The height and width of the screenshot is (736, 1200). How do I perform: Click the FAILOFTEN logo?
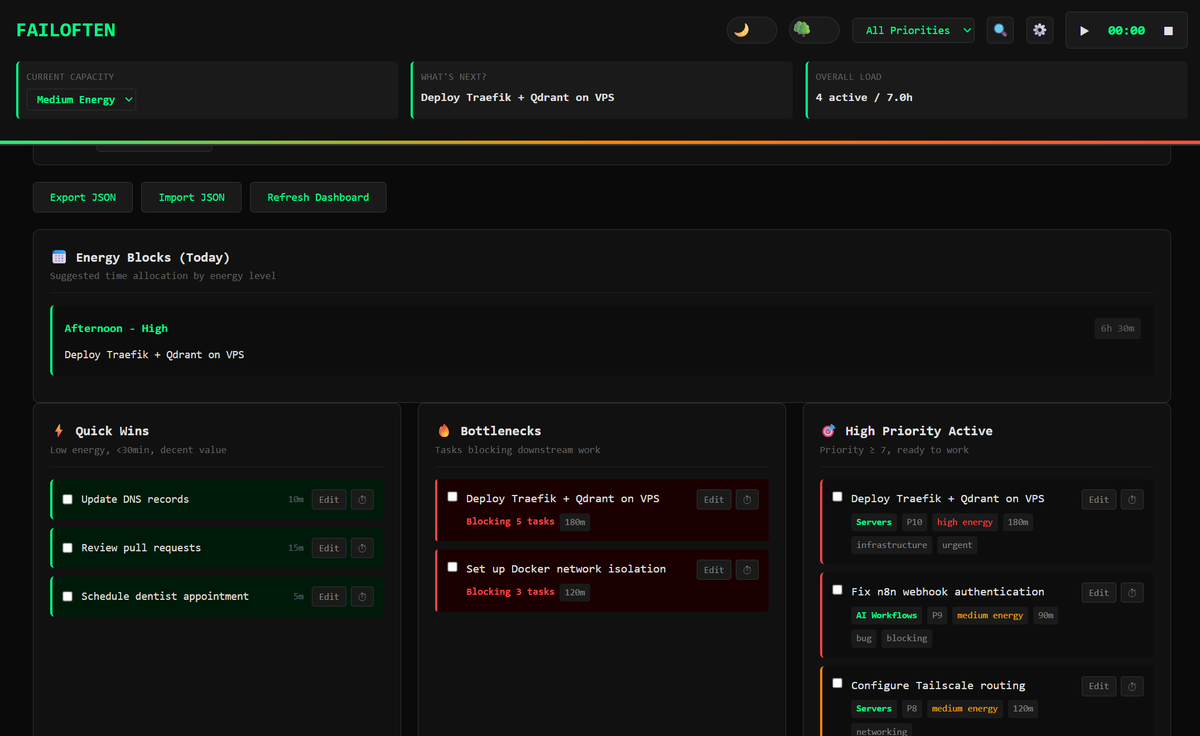tap(66, 30)
